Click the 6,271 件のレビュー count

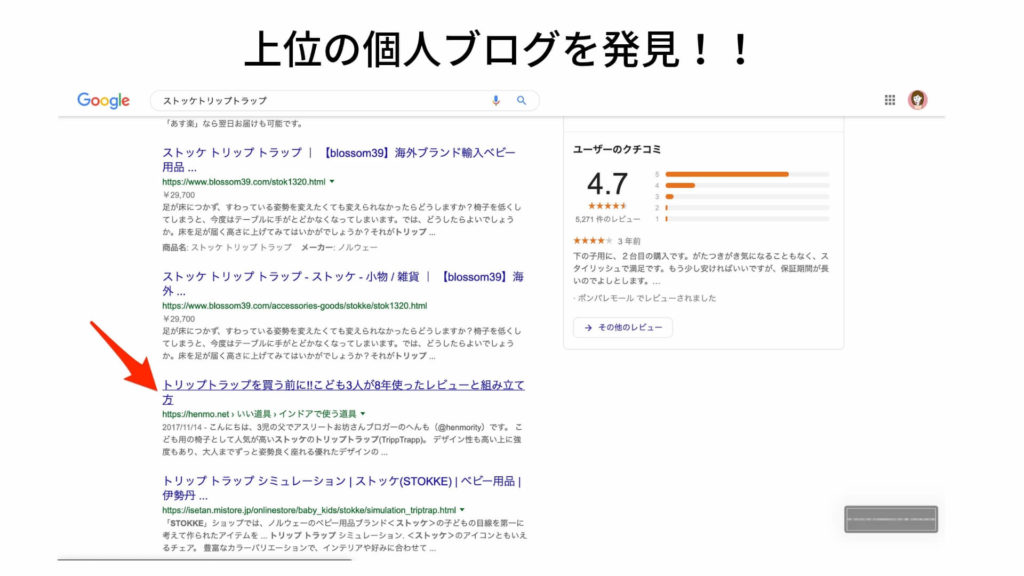coord(606,218)
